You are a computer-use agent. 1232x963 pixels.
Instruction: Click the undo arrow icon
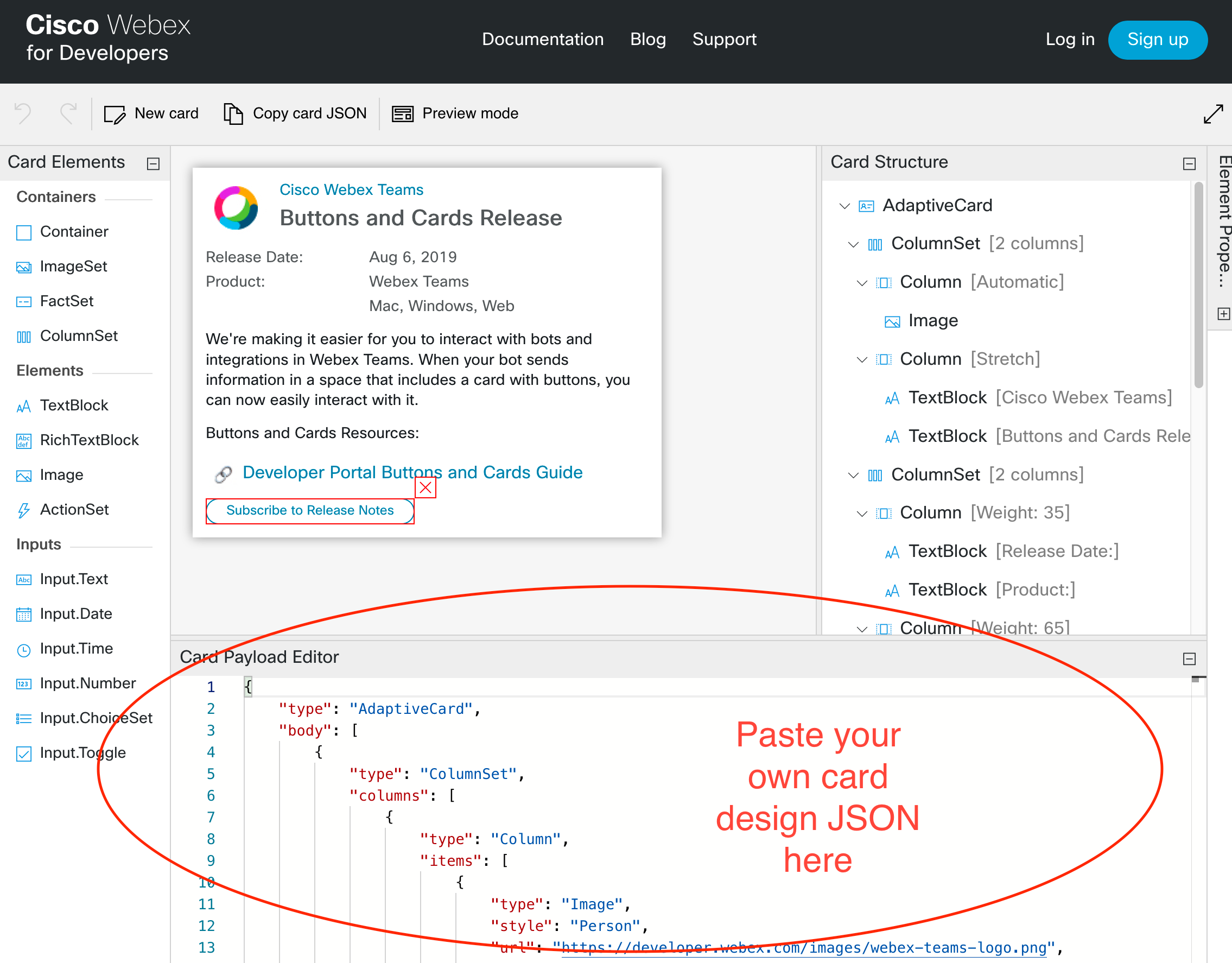(28, 113)
